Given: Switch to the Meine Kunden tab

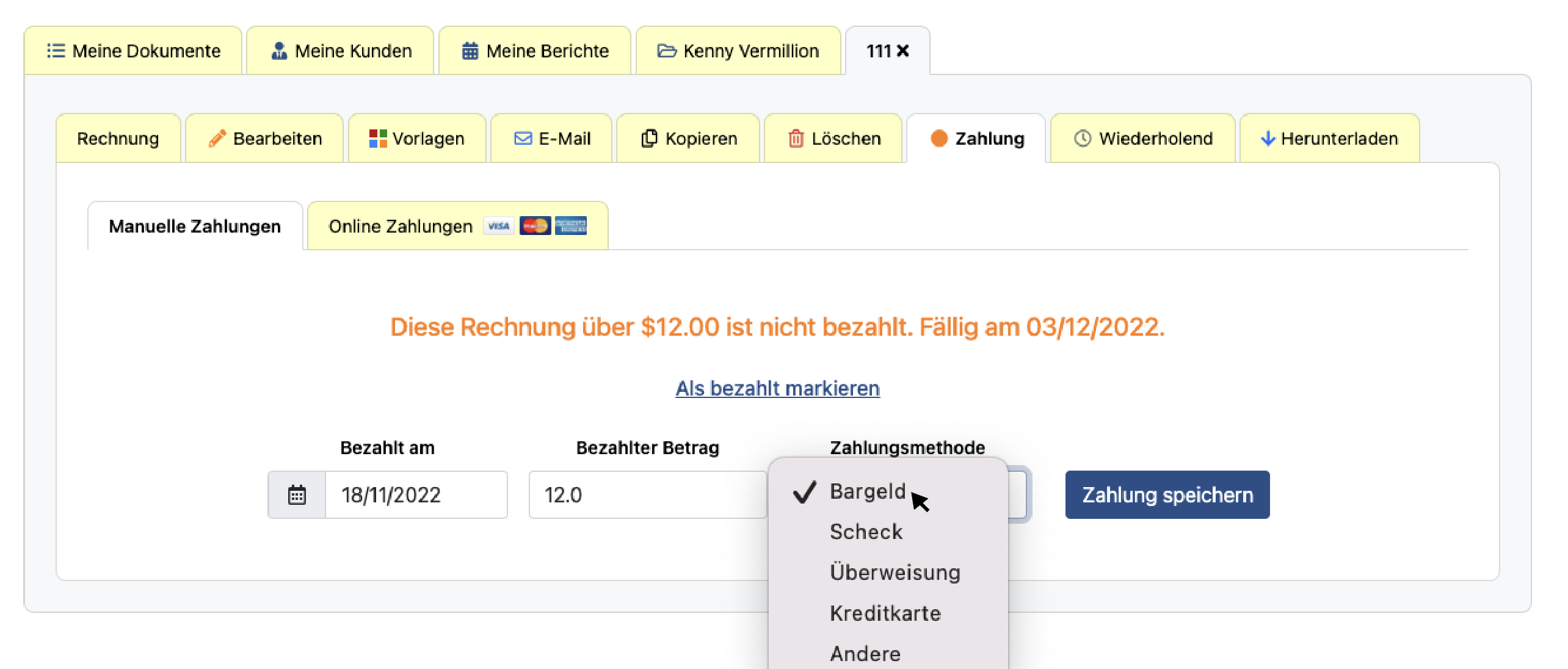Looking at the screenshot, I should [340, 51].
